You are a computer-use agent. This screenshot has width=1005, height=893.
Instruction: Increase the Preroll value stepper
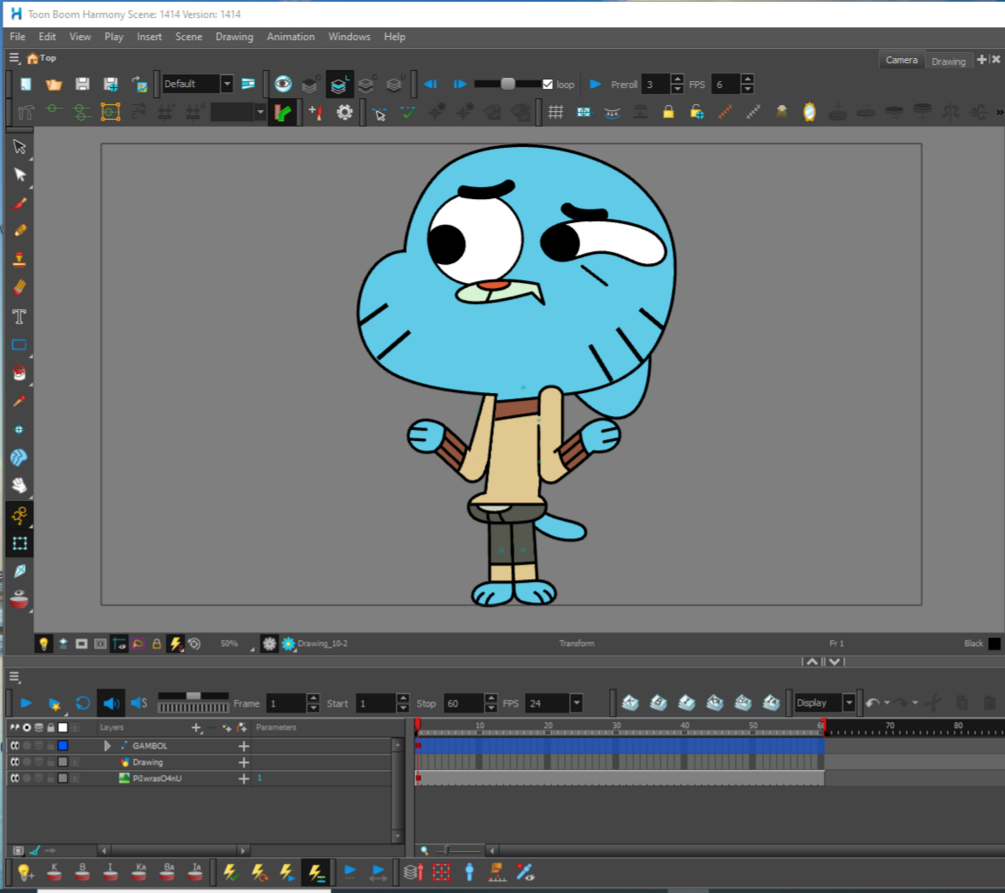(677, 79)
